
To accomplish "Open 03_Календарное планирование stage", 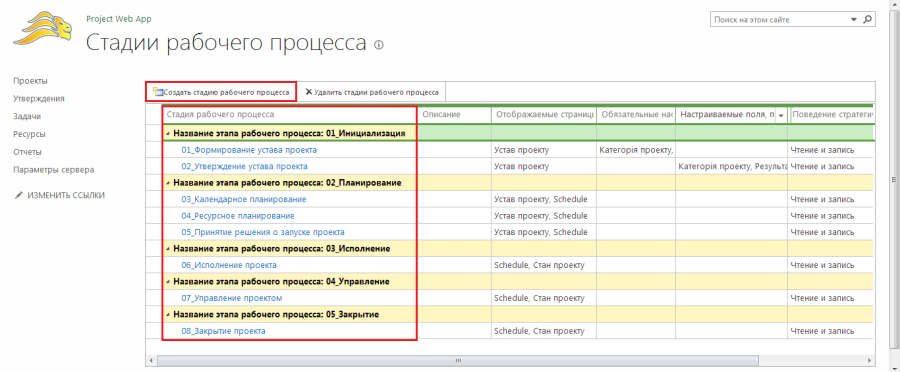I will 244,199.
